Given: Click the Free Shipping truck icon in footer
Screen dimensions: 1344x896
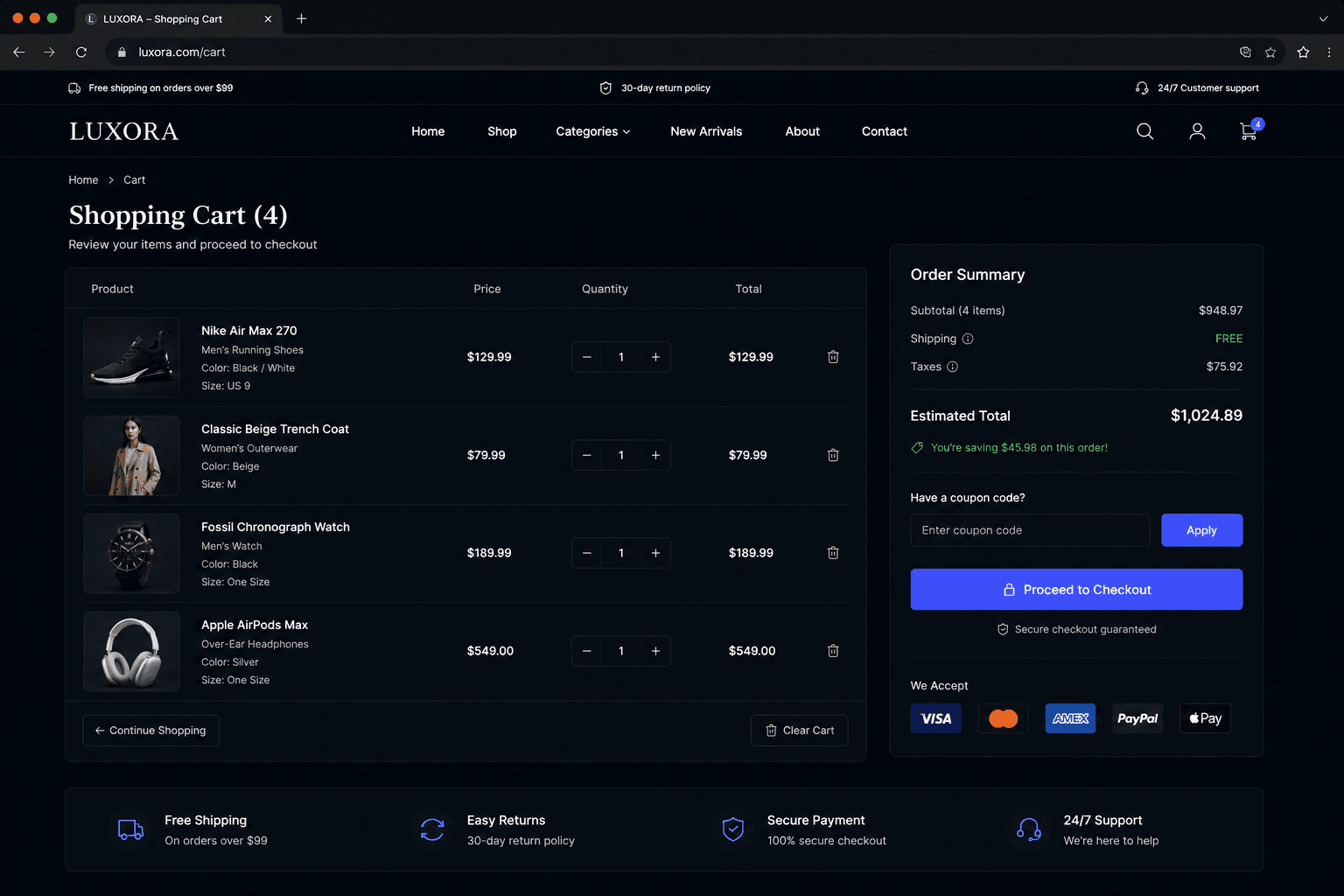Looking at the screenshot, I should 130,829.
